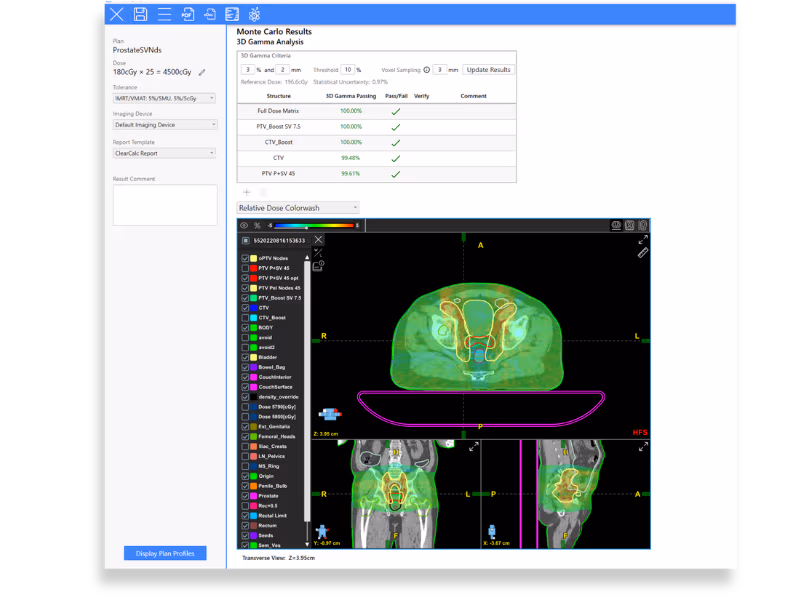Viewport: 800px width, 600px height.
Task: Click the stop square icon beside 5520220816153633
Action: click(246, 240)
